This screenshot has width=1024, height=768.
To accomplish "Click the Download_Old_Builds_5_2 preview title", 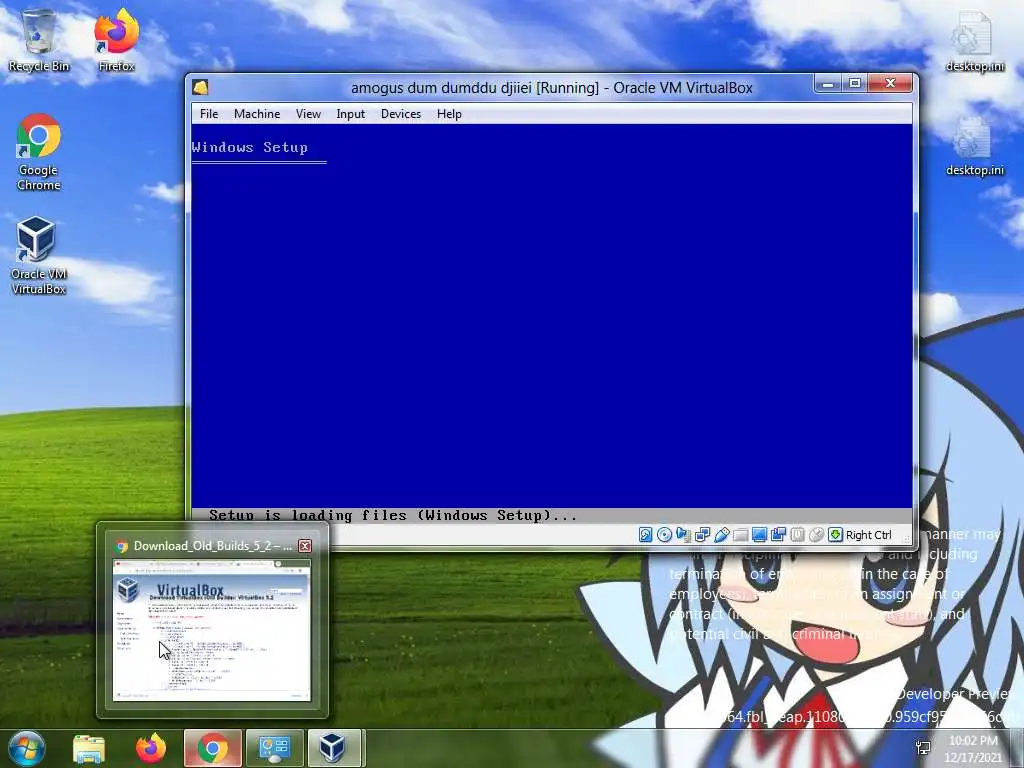I will [x=212, y=546].
